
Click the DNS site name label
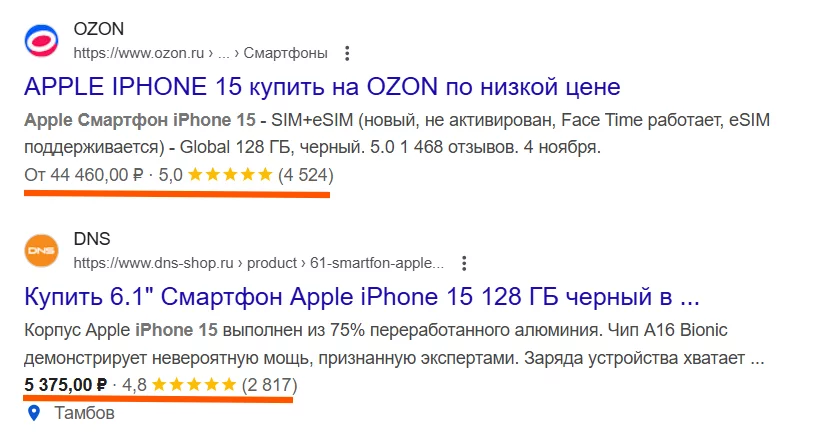pyautogui.click(x=92, y=240)
